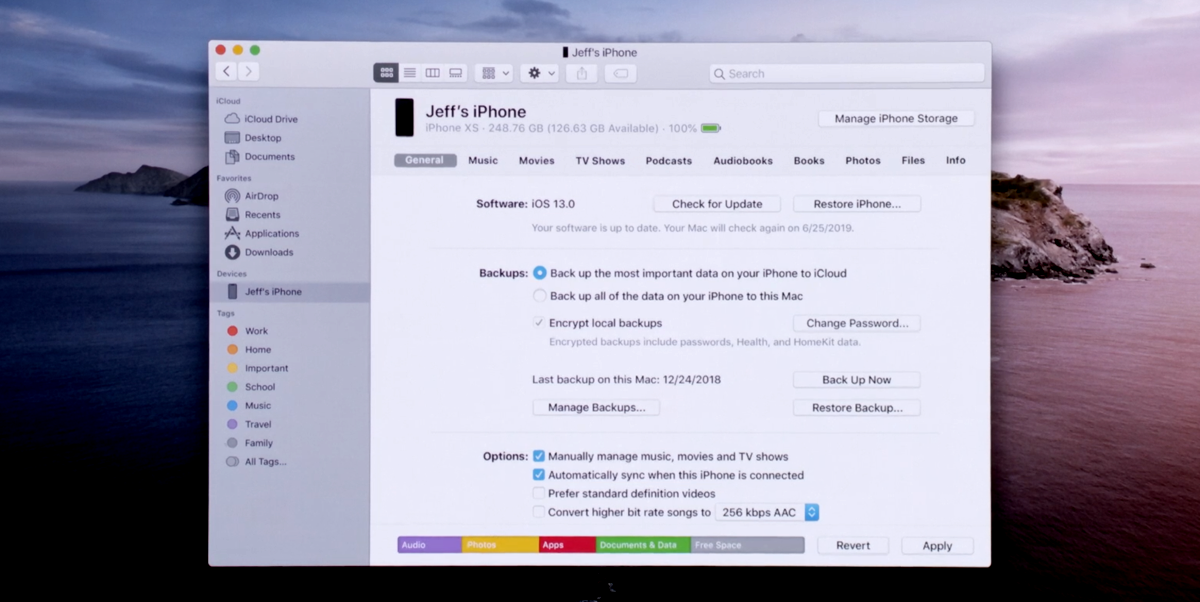
Task: Disable automatic sync when iPhone connected
Action: pos(539,475)
